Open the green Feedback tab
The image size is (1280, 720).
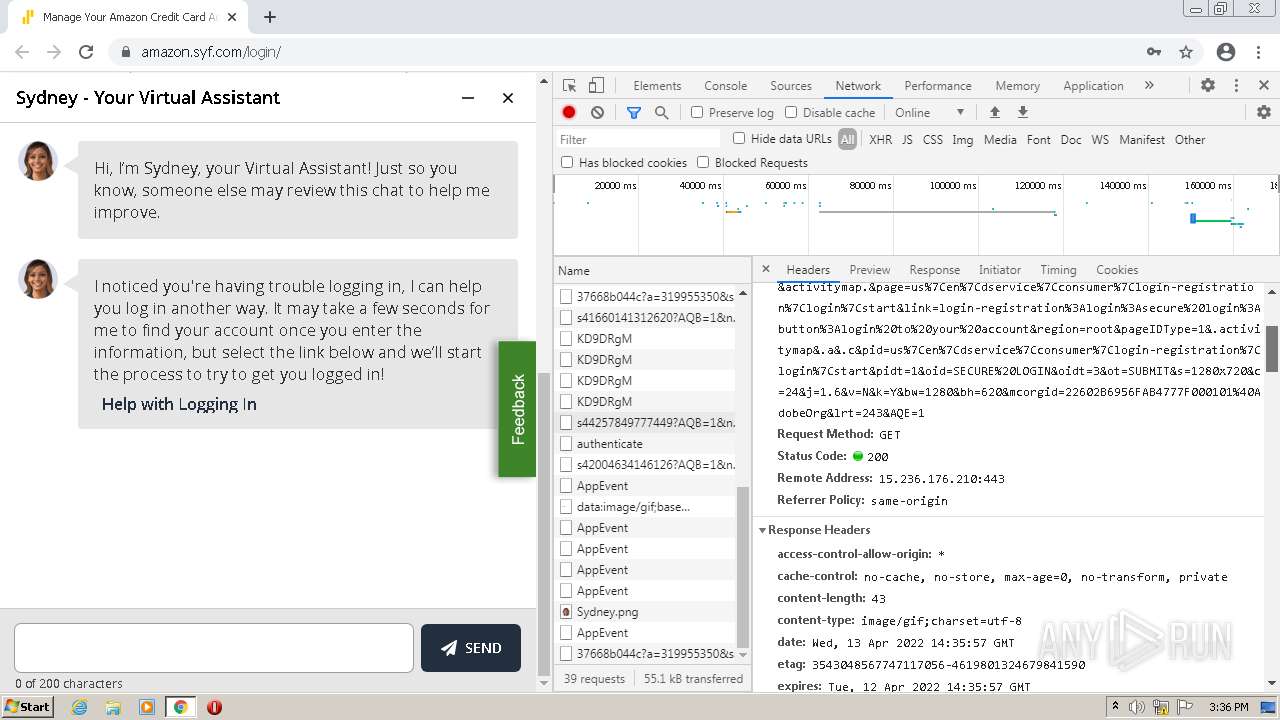pyautogui.click(x=517, y=409)
